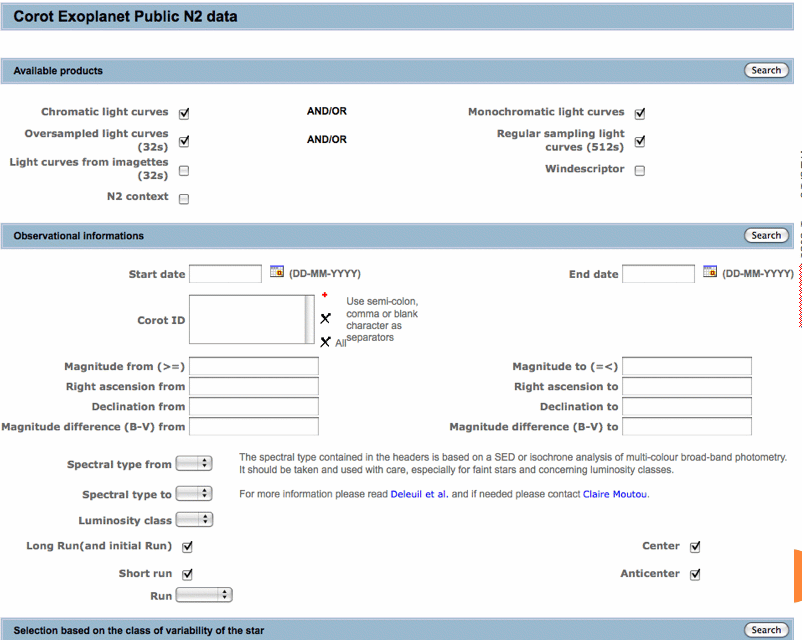Screen dimensions: 802x640
Task: Open the Deleuil et al. link
Action: [419, 494]
